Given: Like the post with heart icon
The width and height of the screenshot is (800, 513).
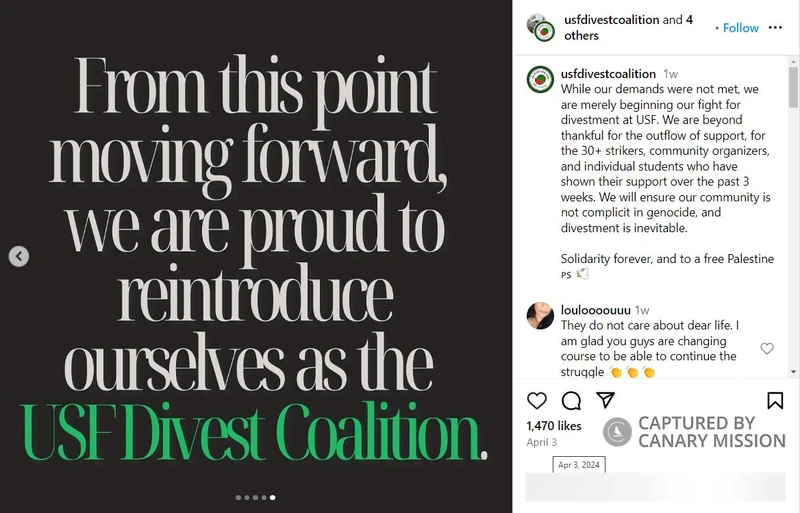Looking at the screenshot, I should [537, 401].
